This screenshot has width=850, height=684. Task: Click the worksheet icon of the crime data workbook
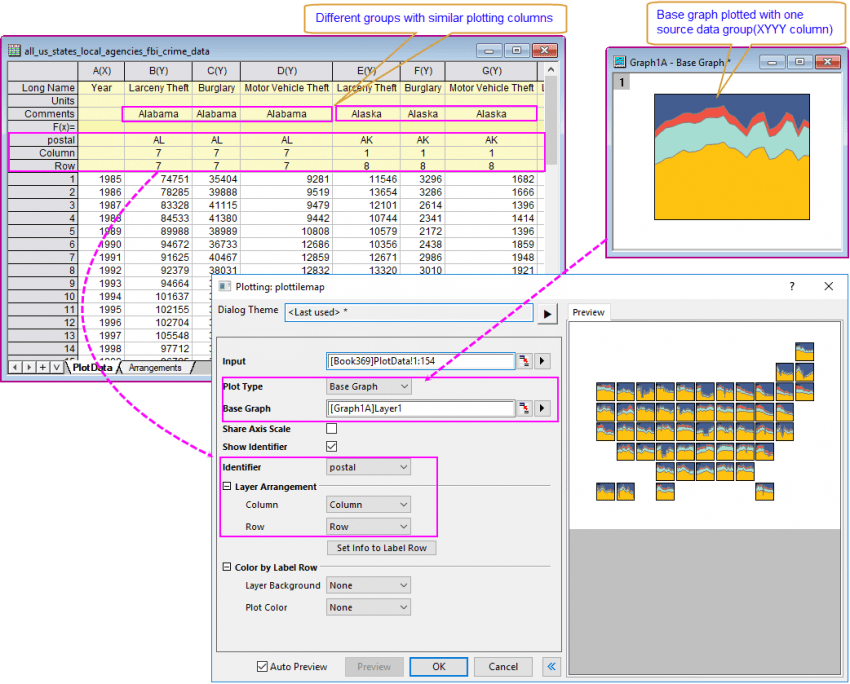14,51
